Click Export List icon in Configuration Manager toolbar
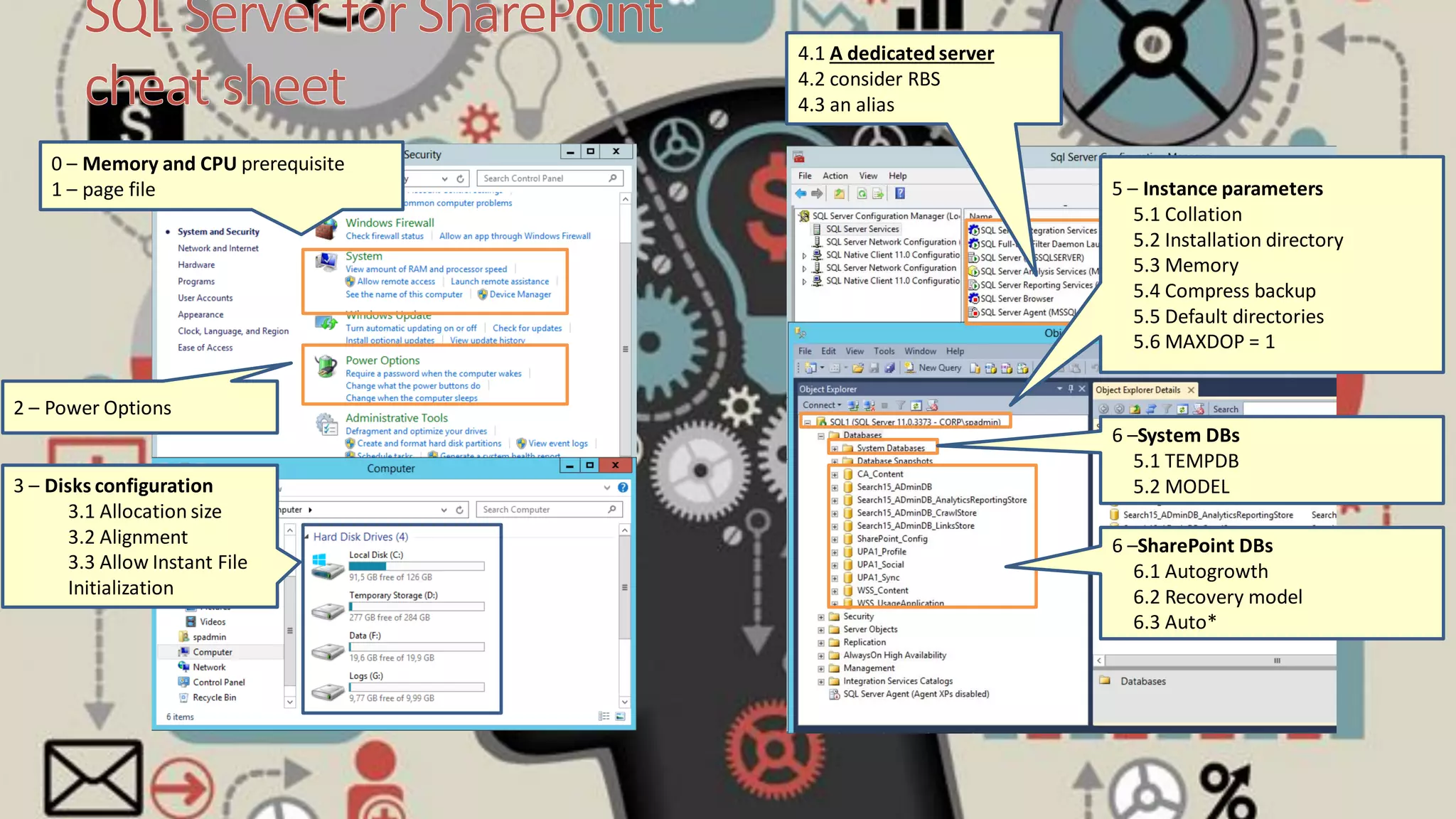The image size is (1456, 819). click(878, 193)
